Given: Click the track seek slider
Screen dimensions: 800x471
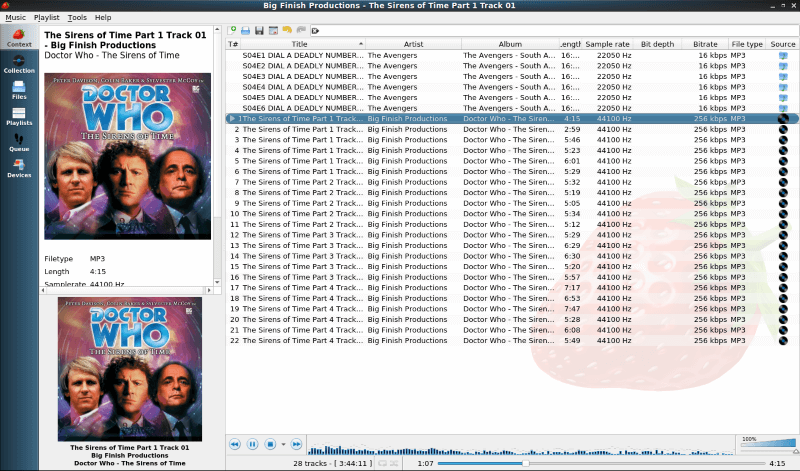Looking at the screenshot, I should [601, 463].
